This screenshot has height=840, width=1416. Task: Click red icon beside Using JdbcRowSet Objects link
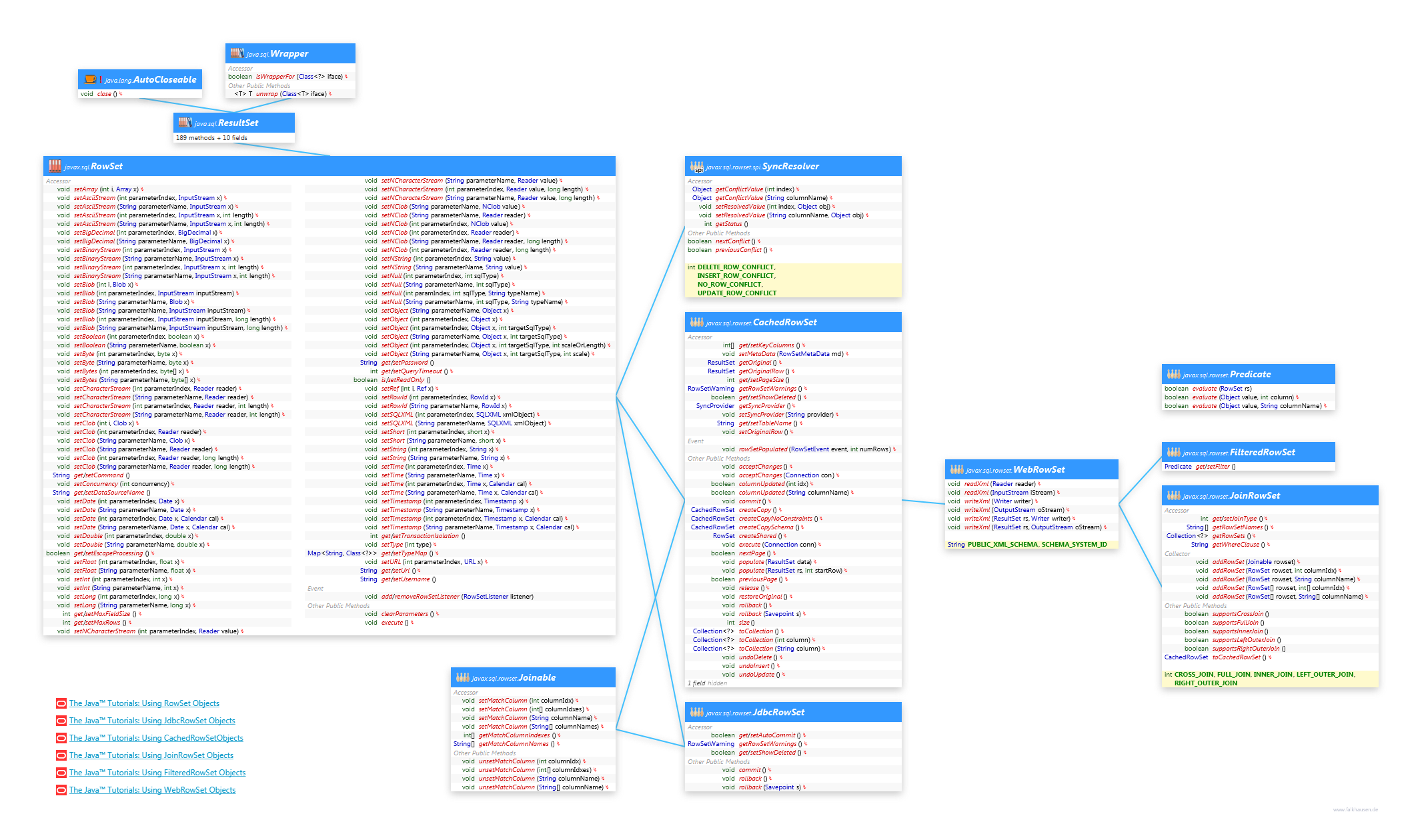pos(61,721)
